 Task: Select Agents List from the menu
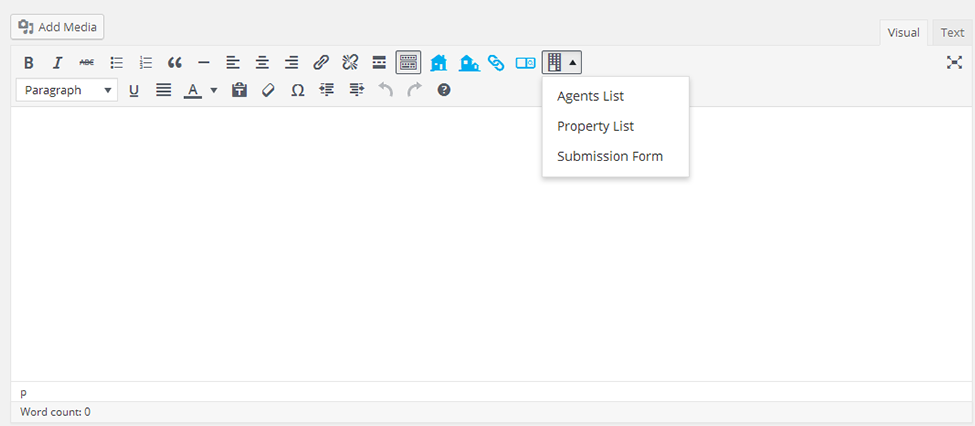(x=590, y=96)
